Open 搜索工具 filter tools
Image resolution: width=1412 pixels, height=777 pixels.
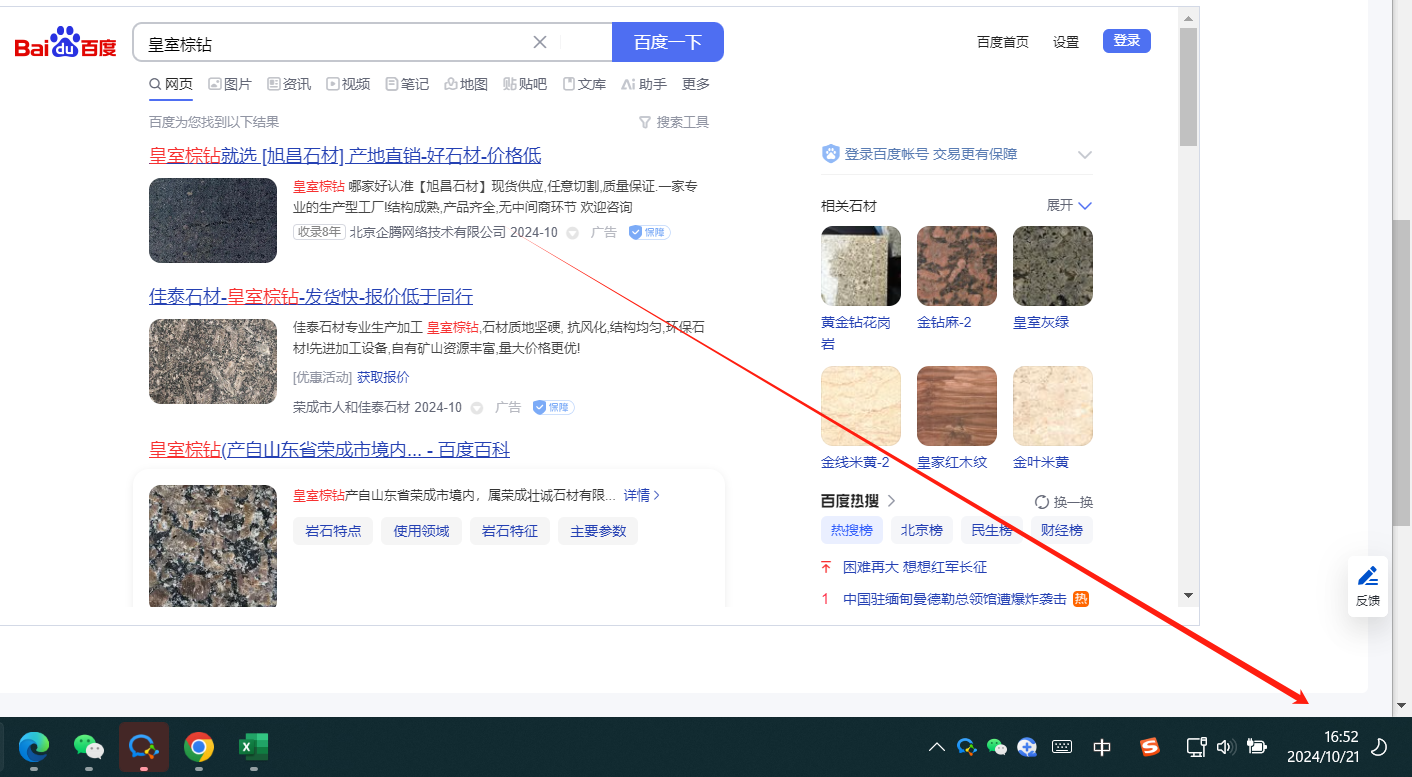click(x=674, y=122)
